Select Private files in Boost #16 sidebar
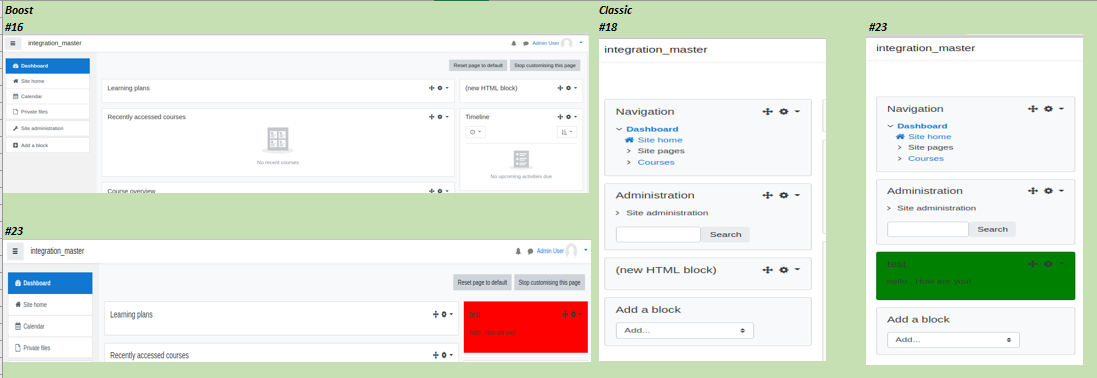Screen dimensions: 1097x378 click(48, 112)
